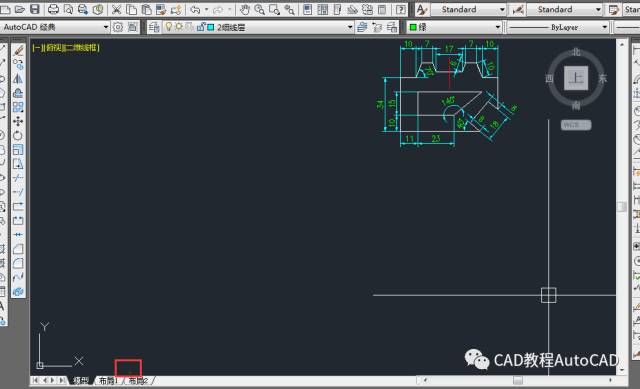Click the Paste clipboard icon
Image resolution: width=640 pixels, height=389 pixels.
point(146,9)
